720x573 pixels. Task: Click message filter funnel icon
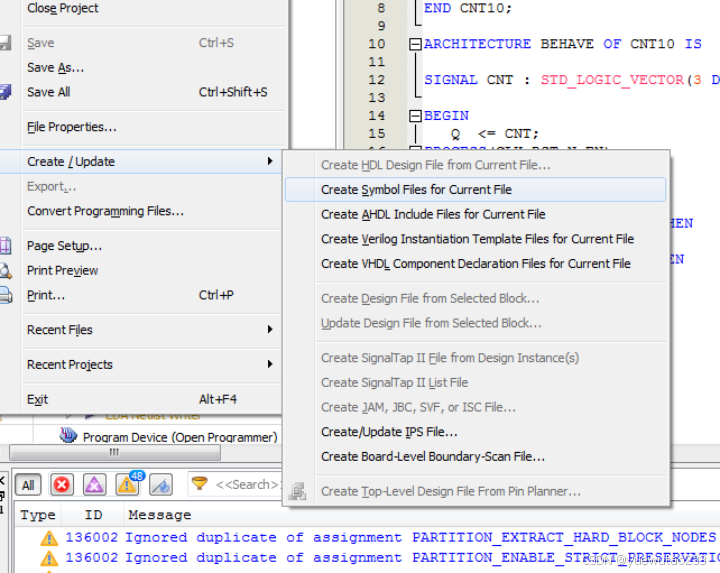coord(199,483)
